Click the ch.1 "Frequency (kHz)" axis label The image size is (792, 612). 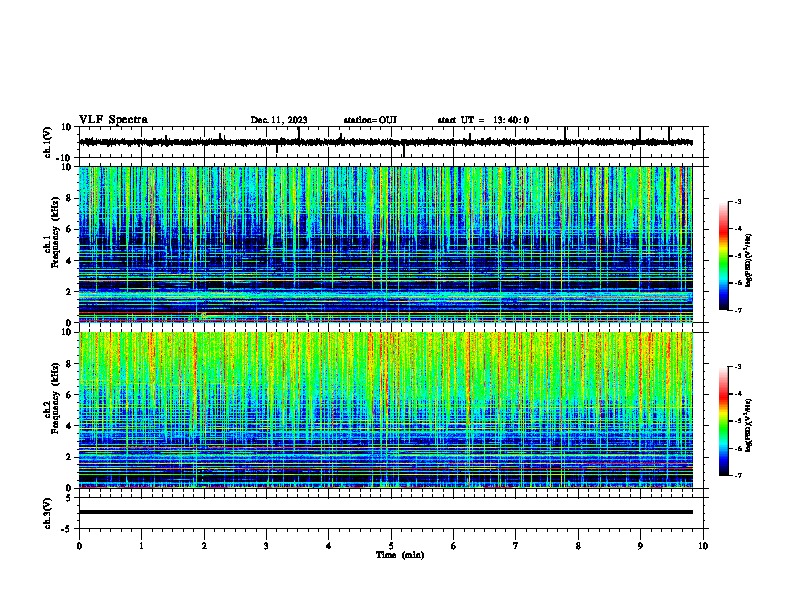click(55, 233)
